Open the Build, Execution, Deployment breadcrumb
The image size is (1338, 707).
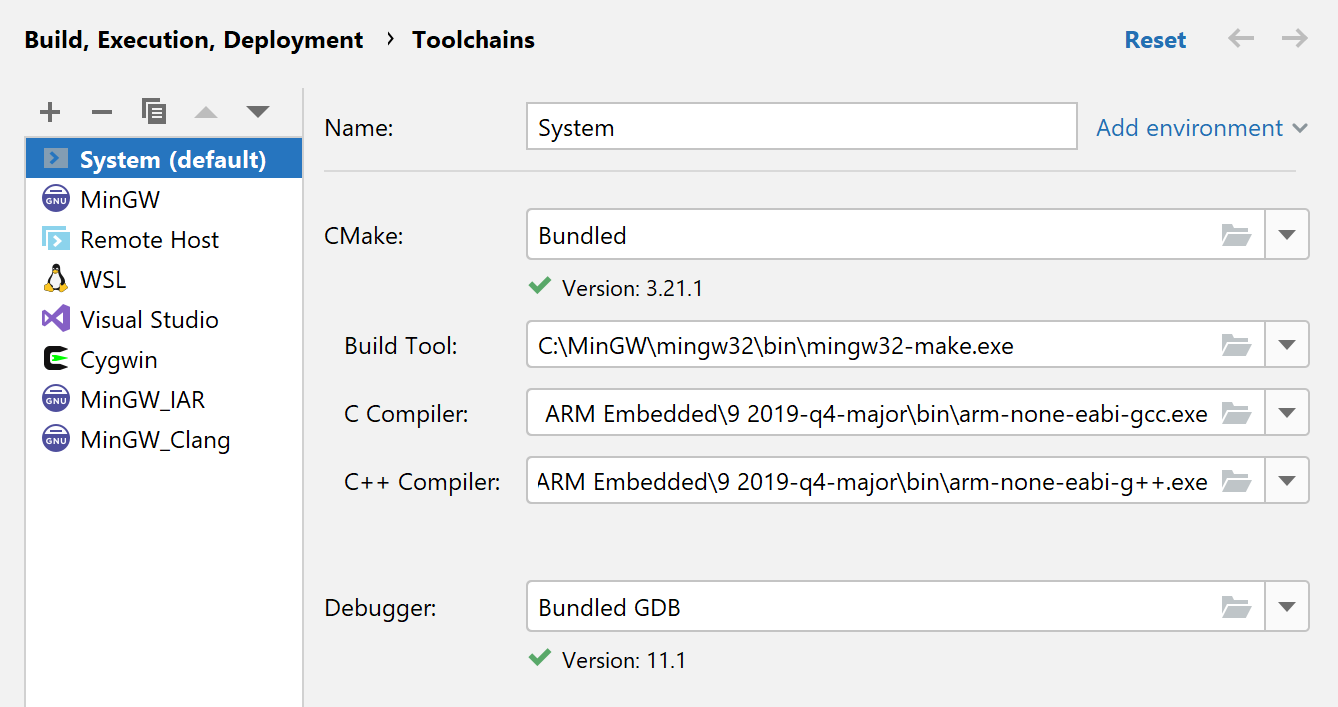[193, 39]
